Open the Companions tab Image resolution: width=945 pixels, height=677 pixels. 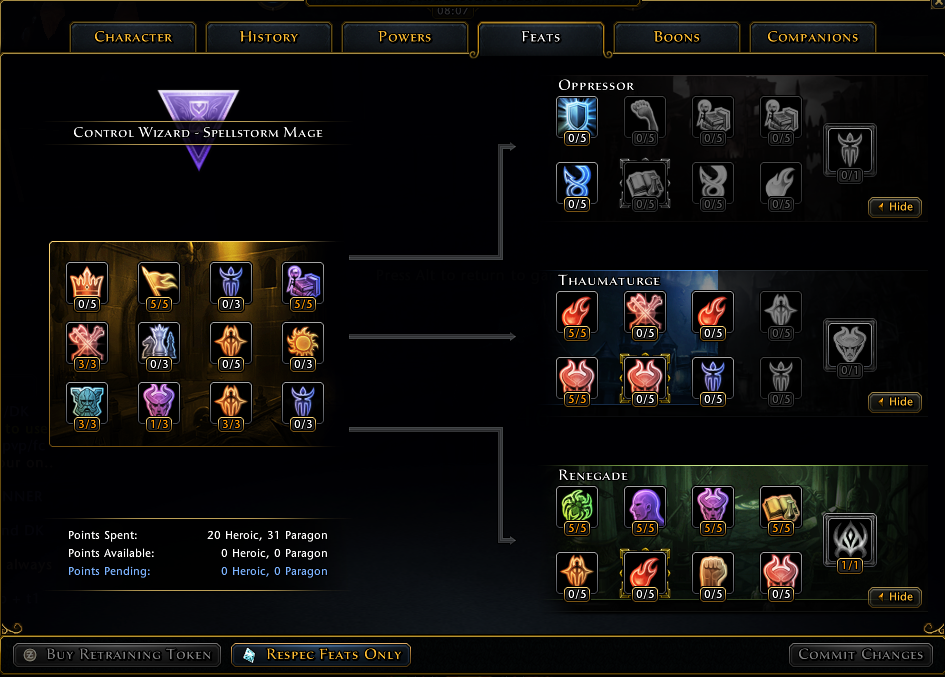(812, 37)
